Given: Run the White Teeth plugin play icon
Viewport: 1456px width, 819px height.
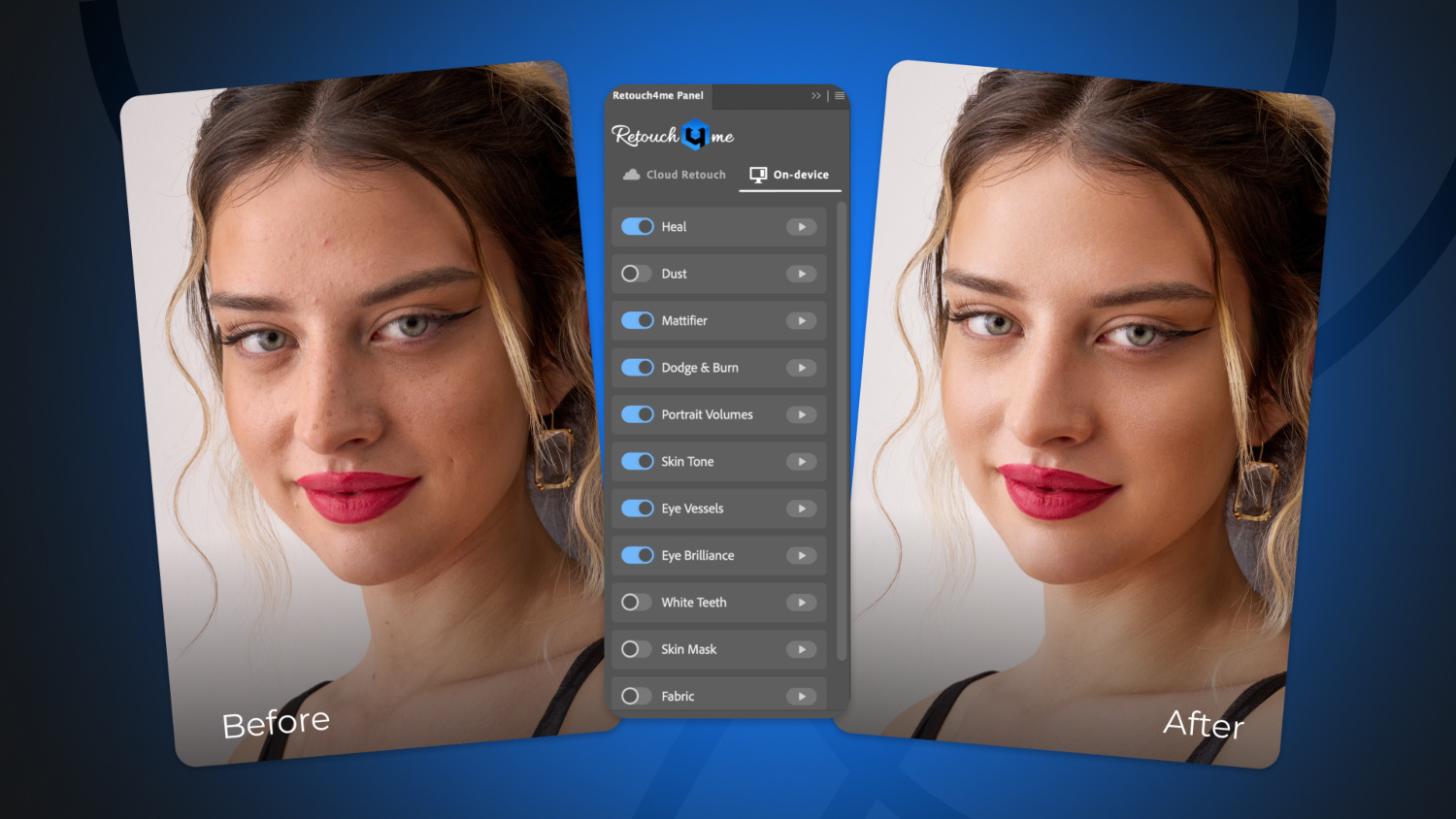Looking at the screenshot, I should pyautogui.click(x=801, y=602).
